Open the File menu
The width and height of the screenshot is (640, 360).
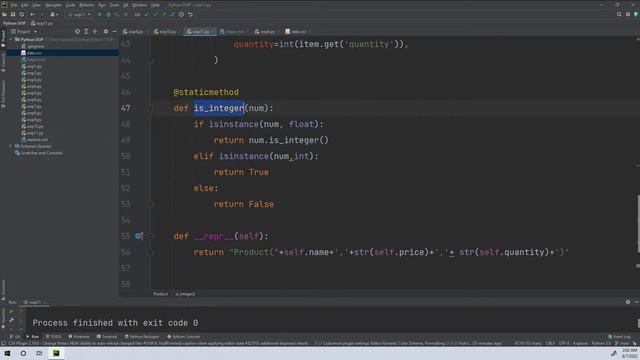coord(14,5)
